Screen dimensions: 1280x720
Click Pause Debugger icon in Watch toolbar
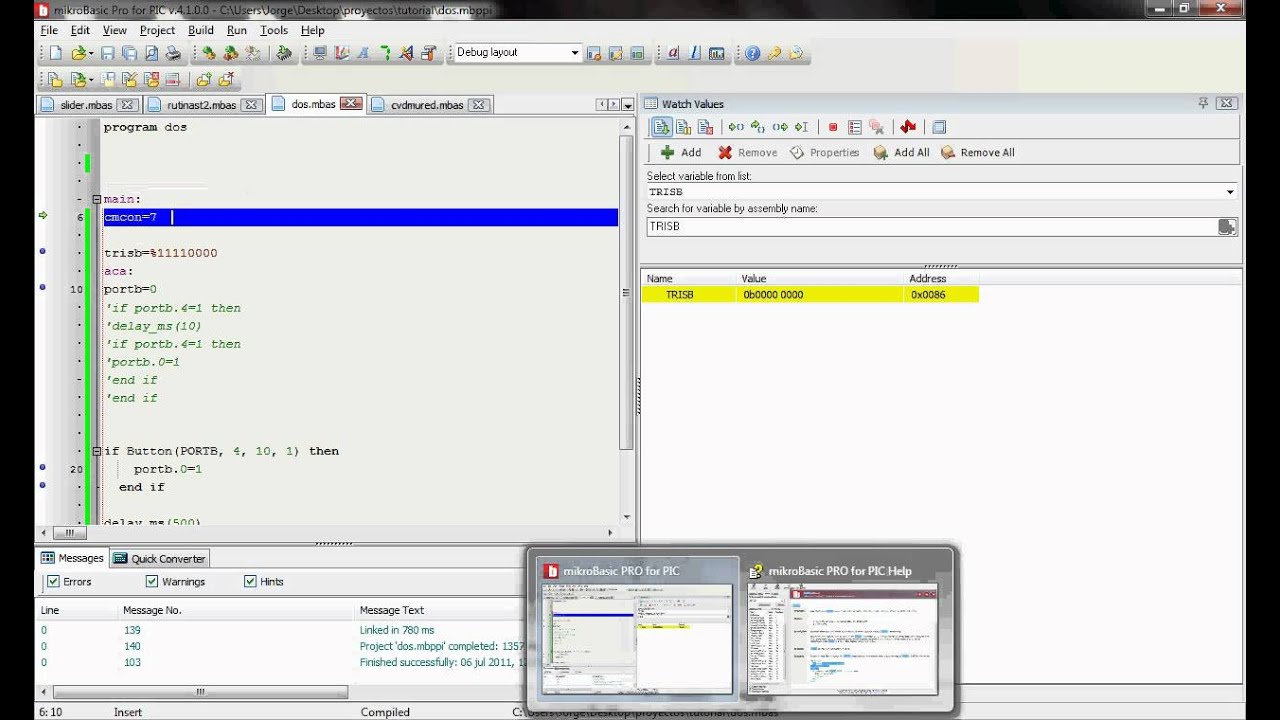tap(684, 127)
